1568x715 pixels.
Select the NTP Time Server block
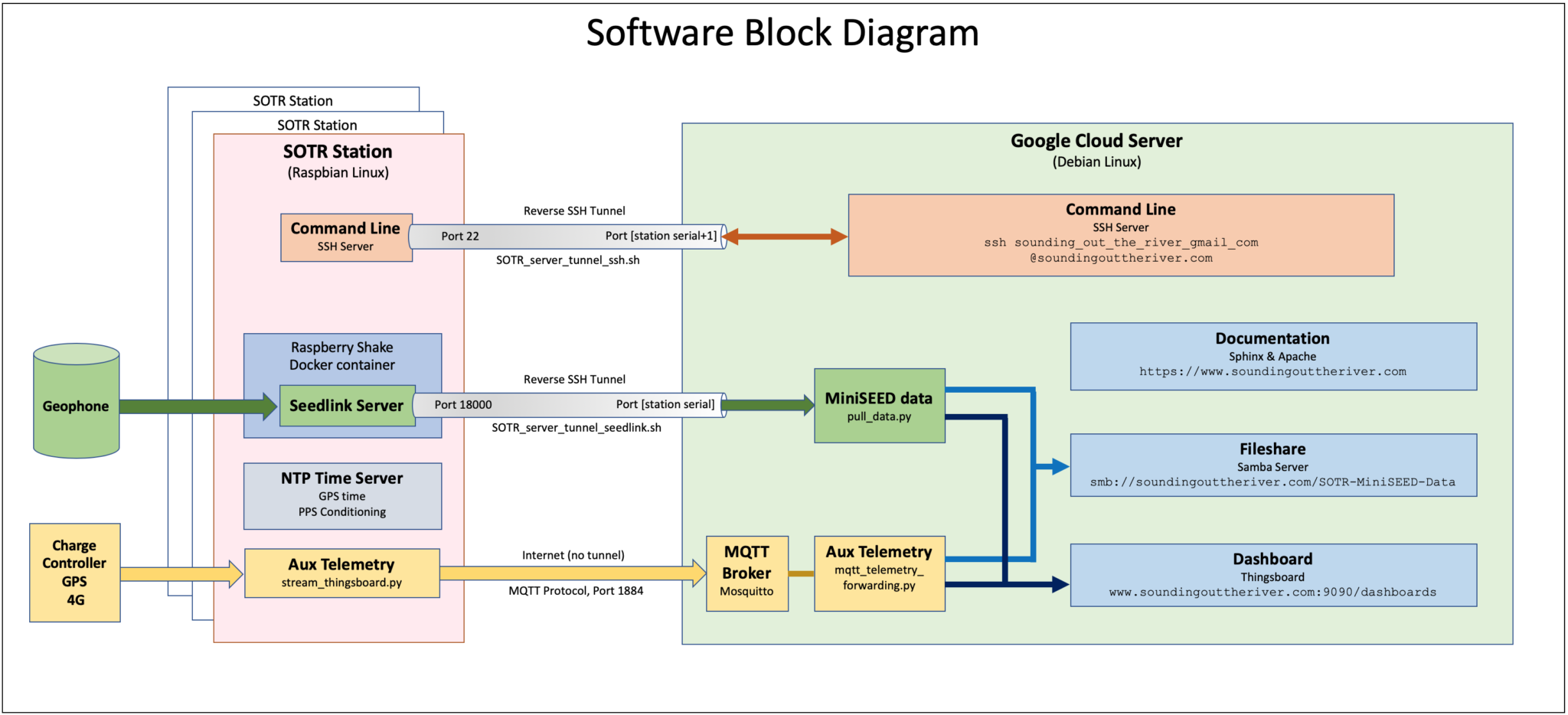coord(341,495)
